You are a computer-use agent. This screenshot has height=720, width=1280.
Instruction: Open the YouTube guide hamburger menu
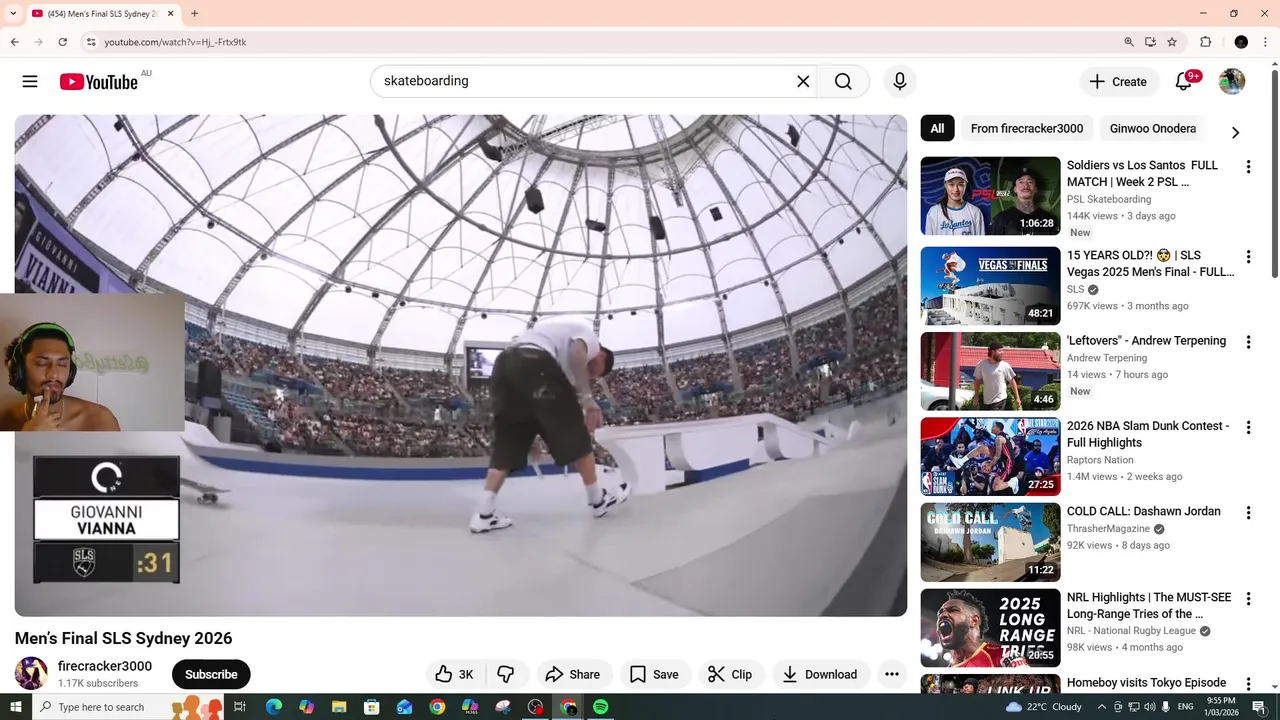(x=30, y=81)
